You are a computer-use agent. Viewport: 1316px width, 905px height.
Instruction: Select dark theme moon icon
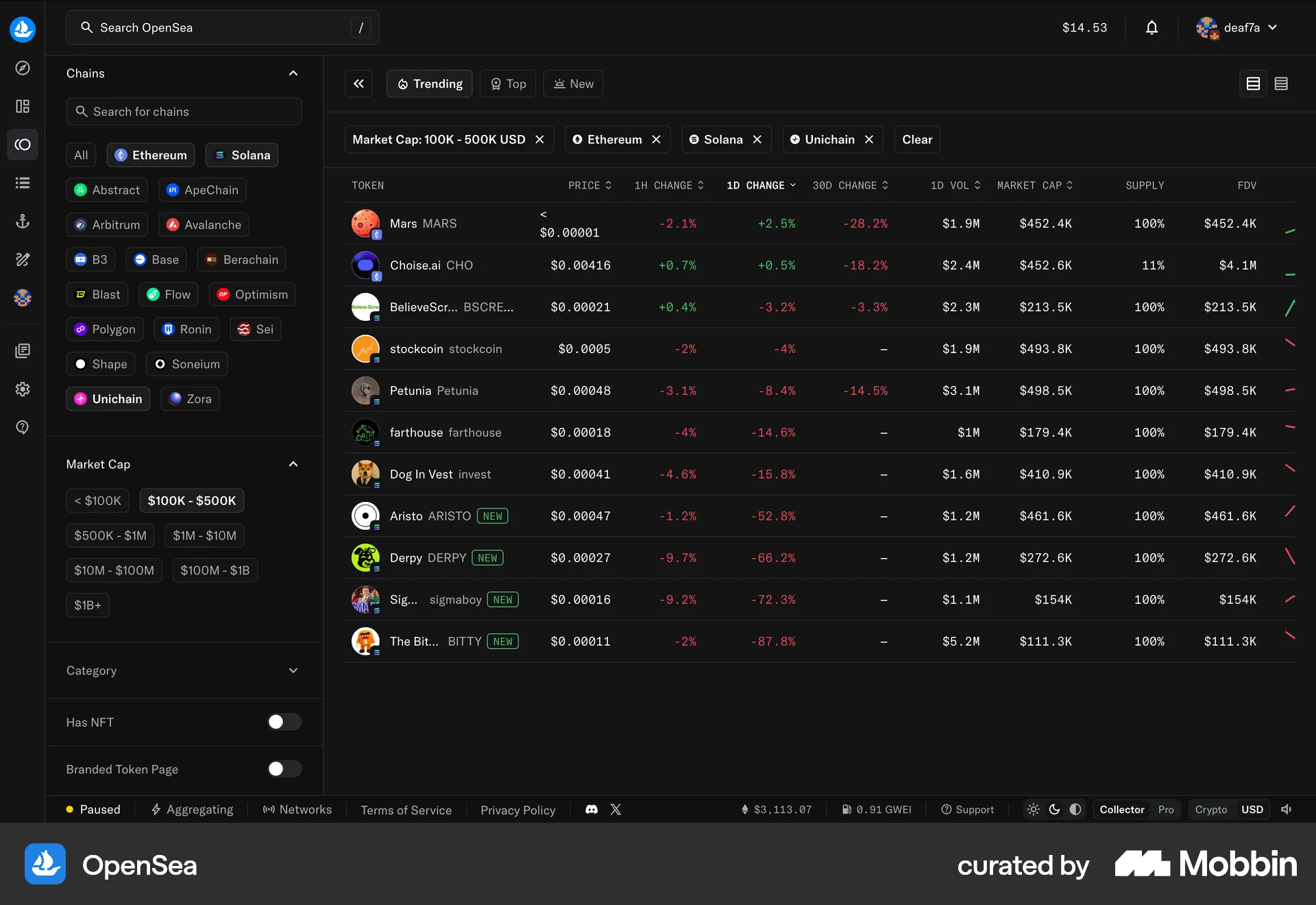(1055, 810)
